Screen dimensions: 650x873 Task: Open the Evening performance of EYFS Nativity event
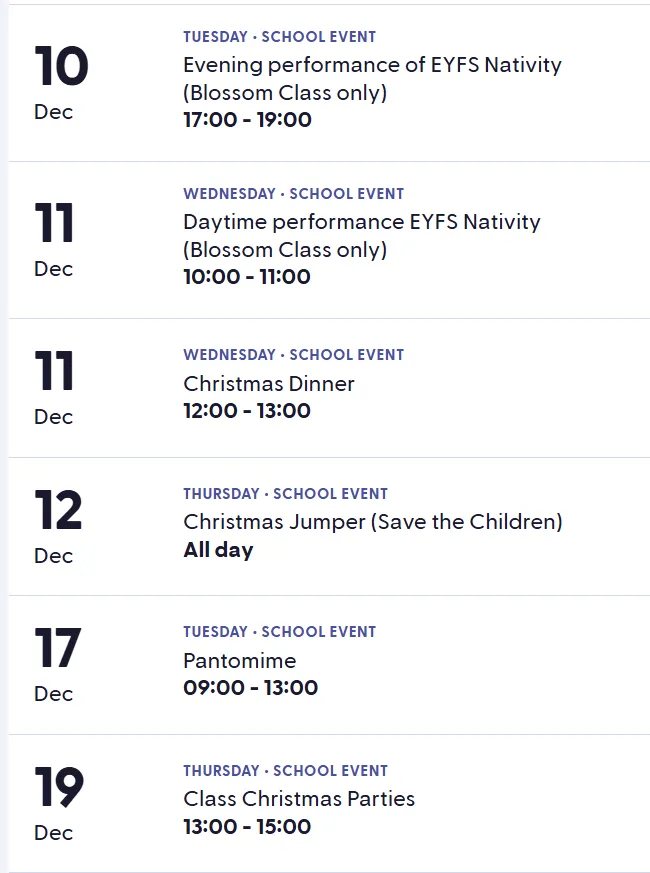pyautogui.click(x=372, y=66)
